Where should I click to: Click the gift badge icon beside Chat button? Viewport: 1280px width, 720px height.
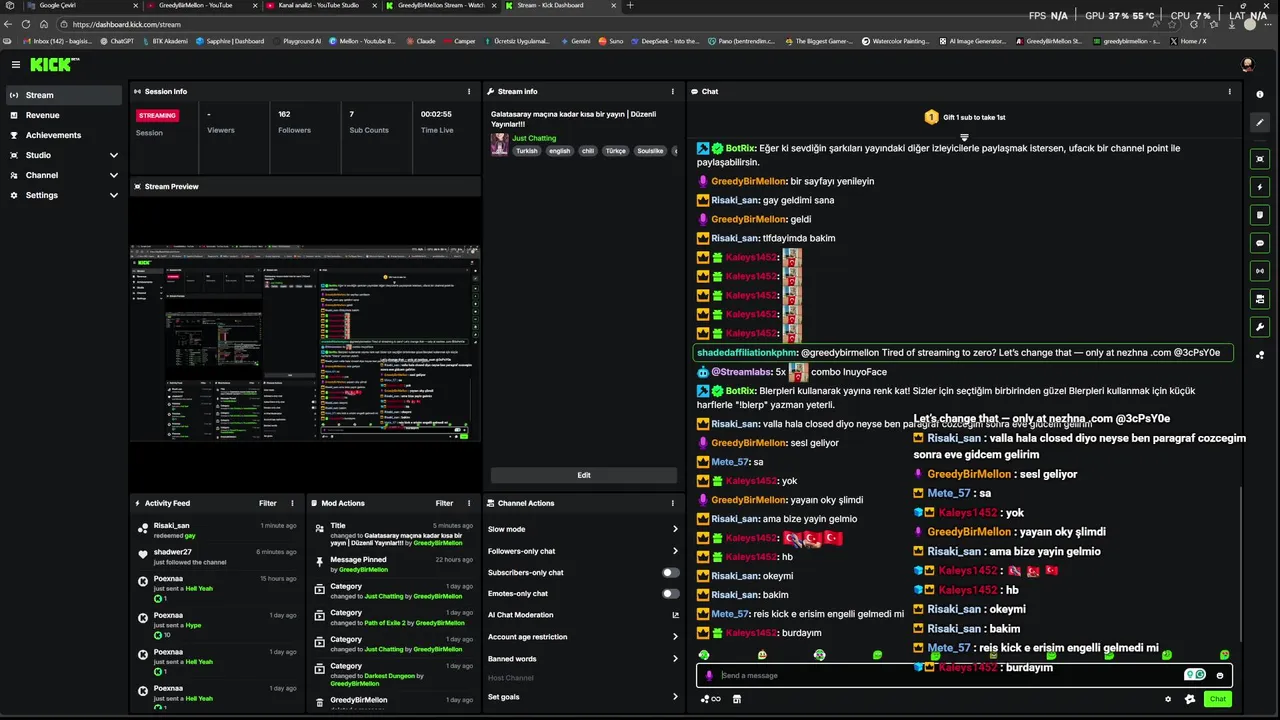click(x=1190, y=699)
